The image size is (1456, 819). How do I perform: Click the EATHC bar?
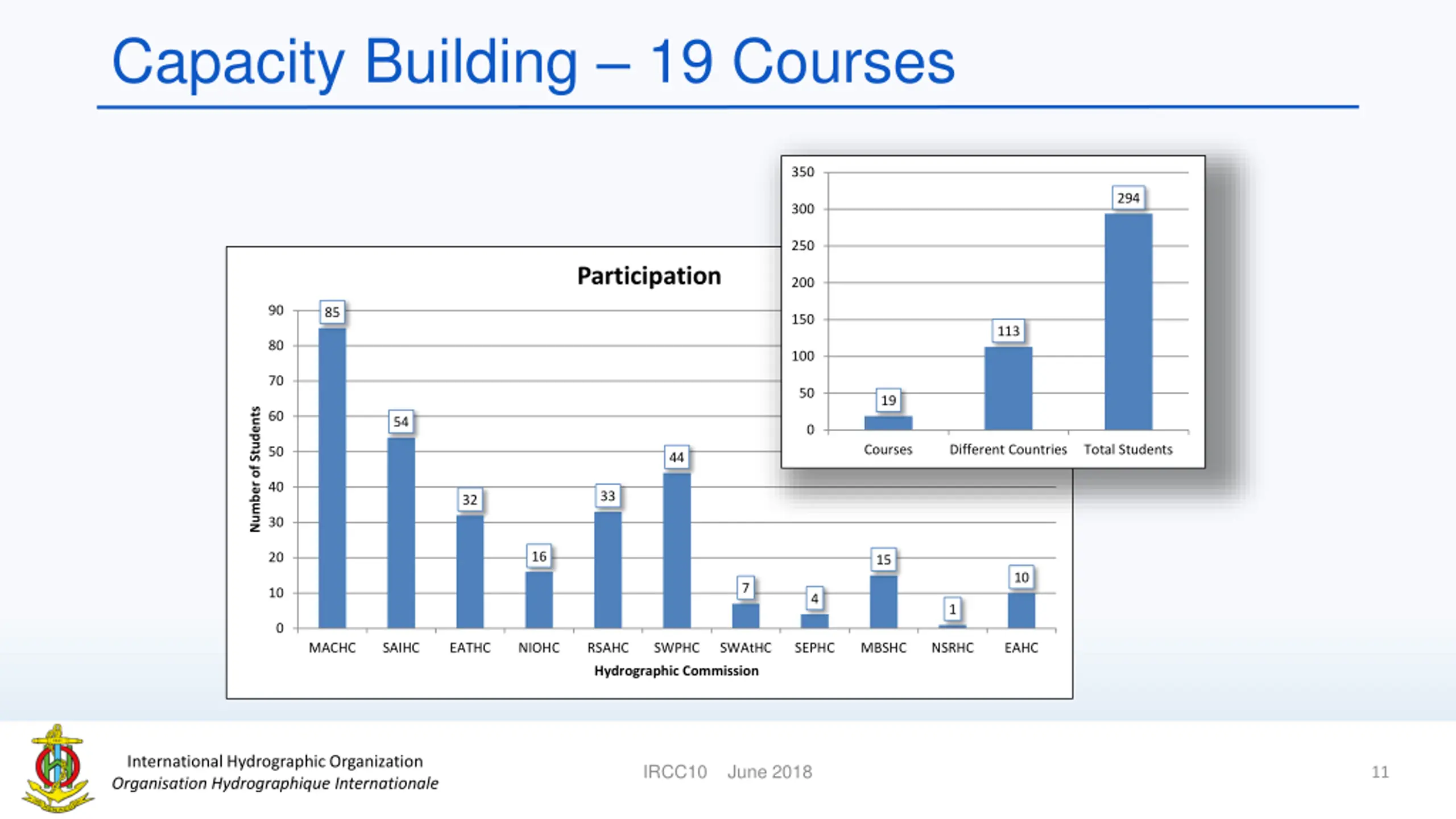[x=470, y=572]
